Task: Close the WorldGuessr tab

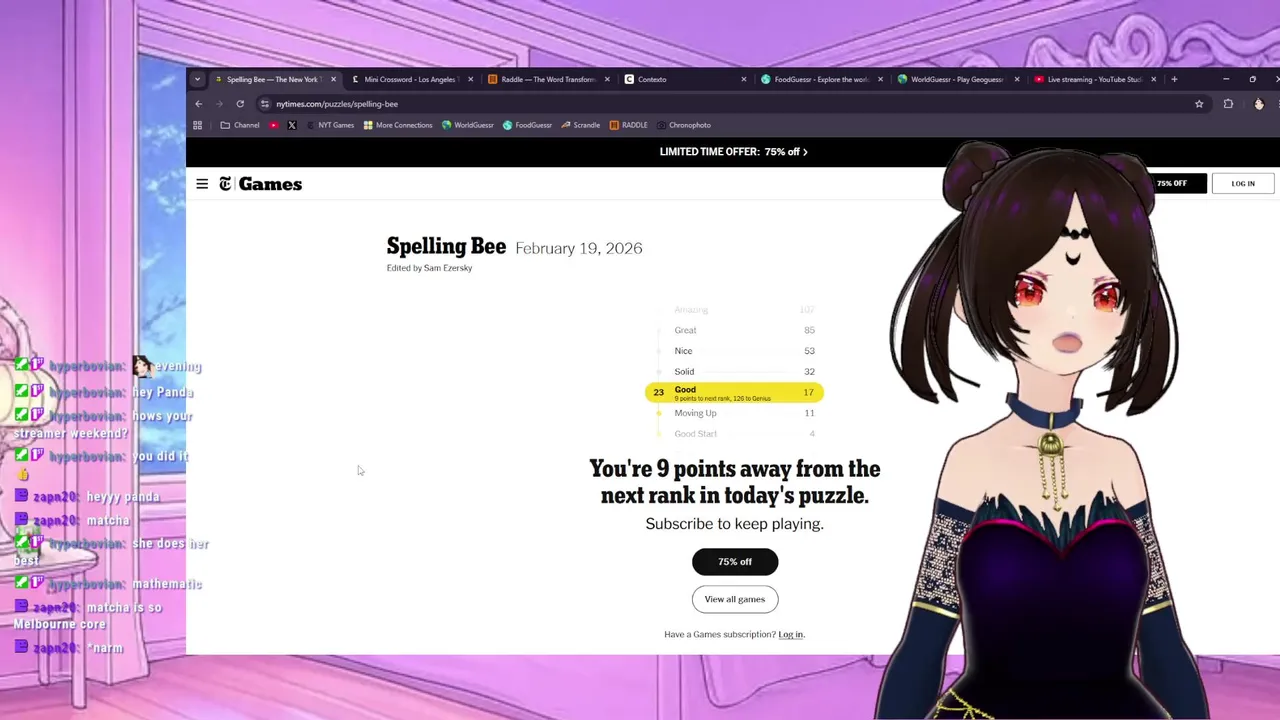Action: (x=1017, y=79)
